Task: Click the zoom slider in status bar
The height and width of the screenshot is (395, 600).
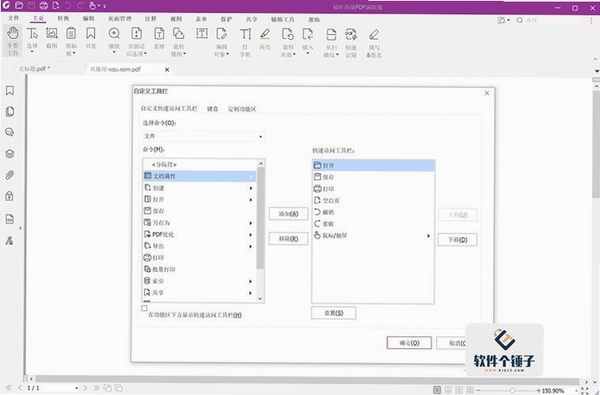Action: pyautogui.click(x=512, y=390)
